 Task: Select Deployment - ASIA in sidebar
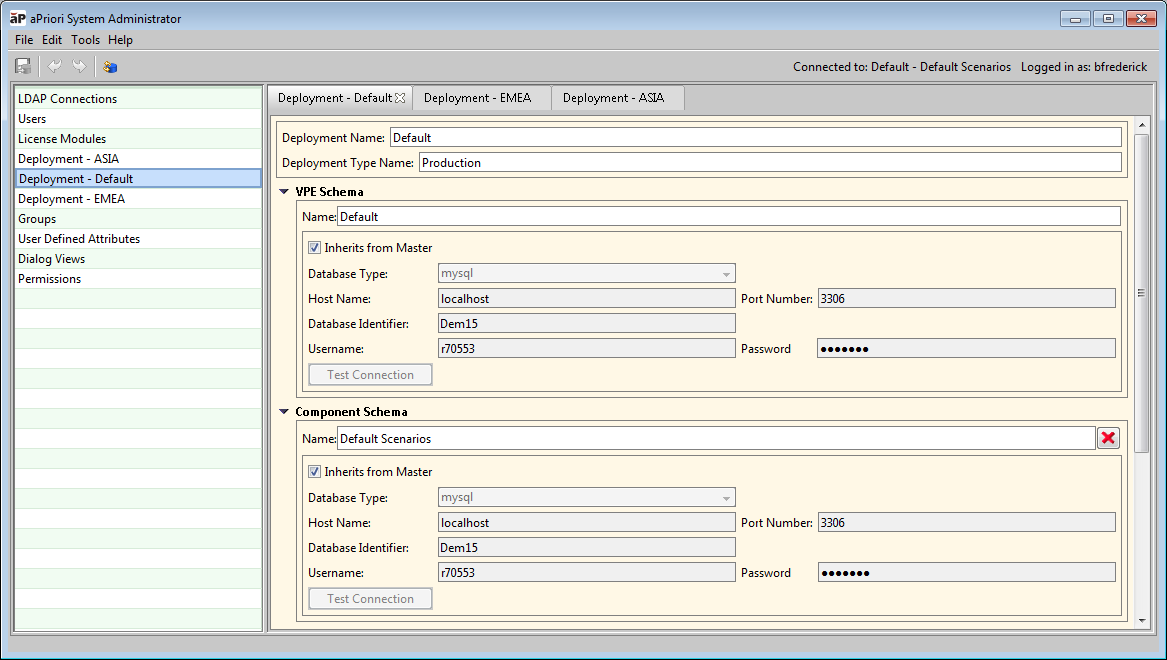point(138,158)
